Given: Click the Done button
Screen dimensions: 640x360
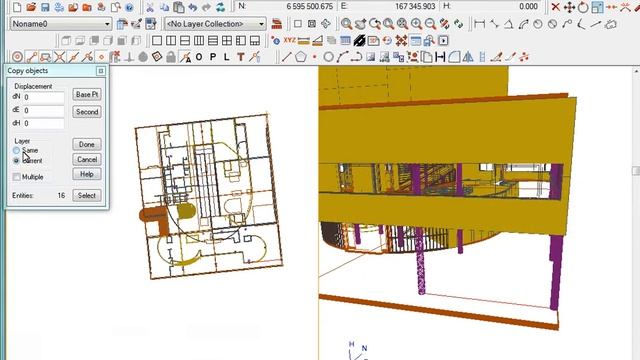Looking at the screenshot, I should pyautogui.click(x=87, y=144).
